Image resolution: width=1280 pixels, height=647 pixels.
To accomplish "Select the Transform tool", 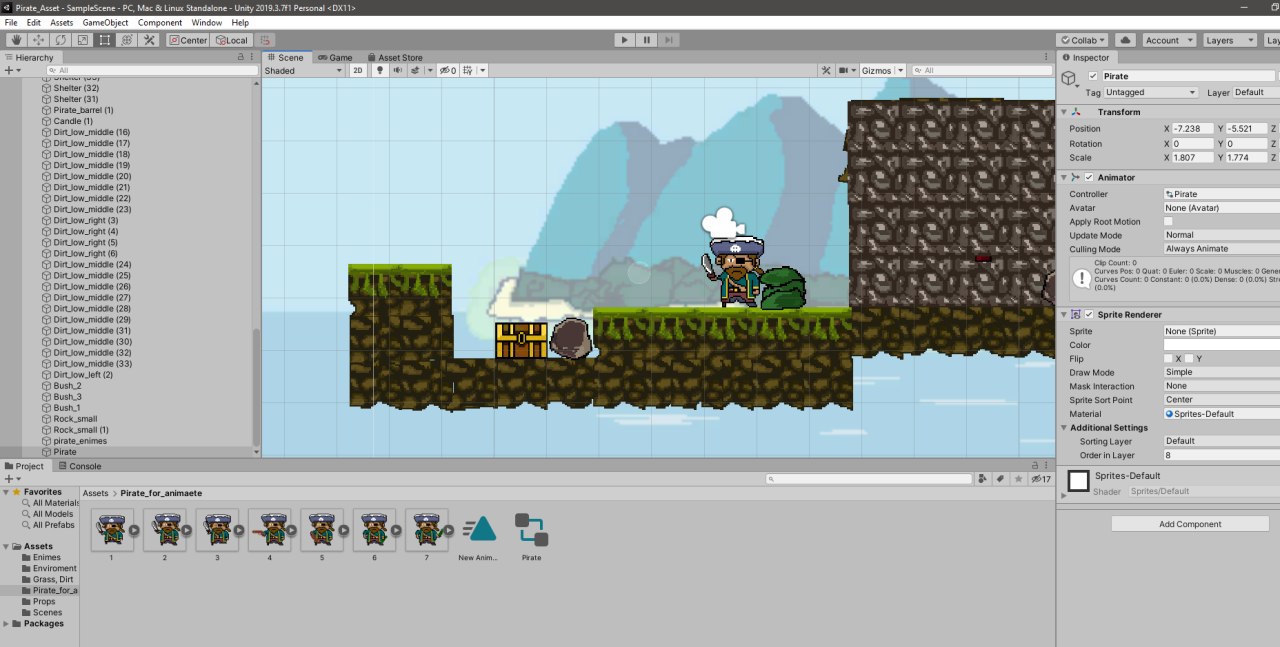I will coord(127,40).
